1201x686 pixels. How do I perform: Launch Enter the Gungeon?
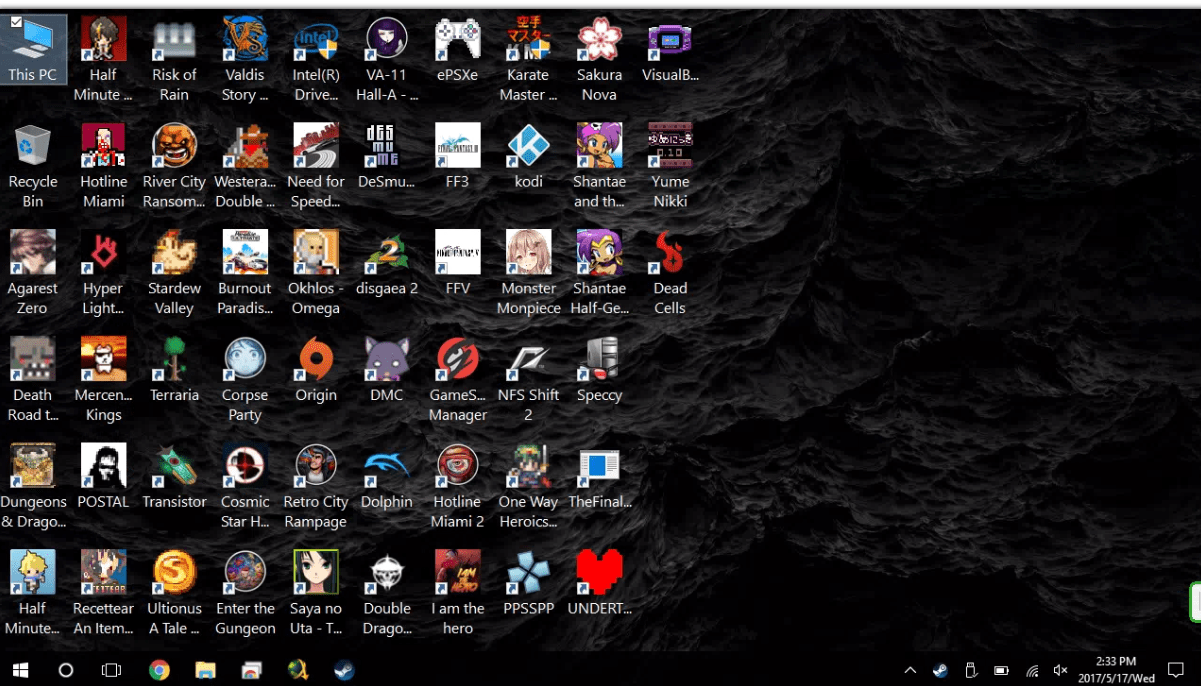coord(245,572)
